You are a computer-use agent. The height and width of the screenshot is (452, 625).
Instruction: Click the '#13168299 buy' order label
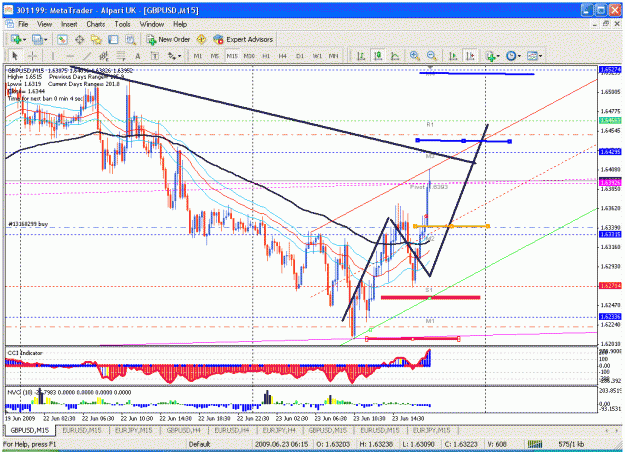[x=28, y=224]
